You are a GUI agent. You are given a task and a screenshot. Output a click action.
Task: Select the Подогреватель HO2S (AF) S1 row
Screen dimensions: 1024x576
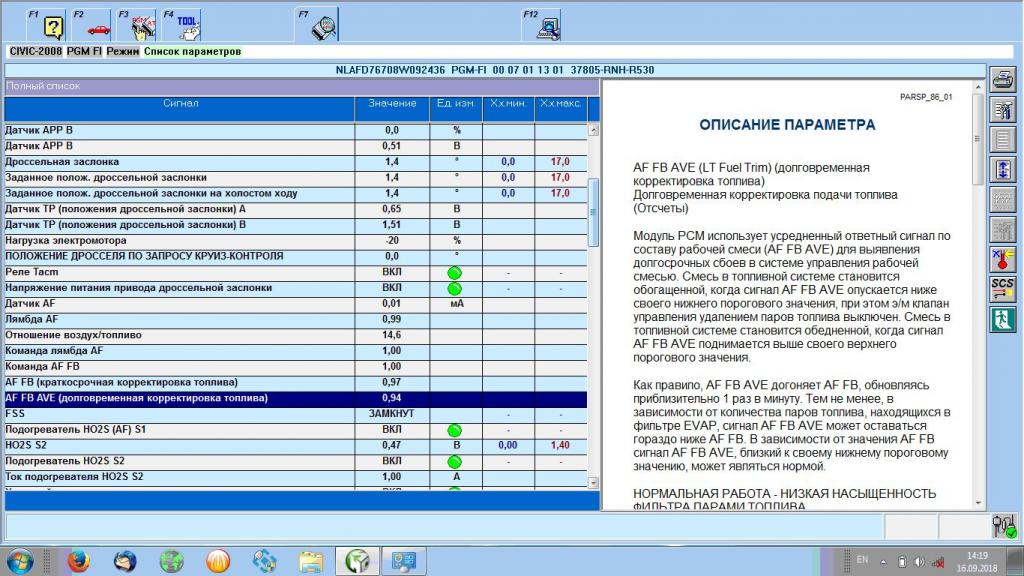coord(296,430)
